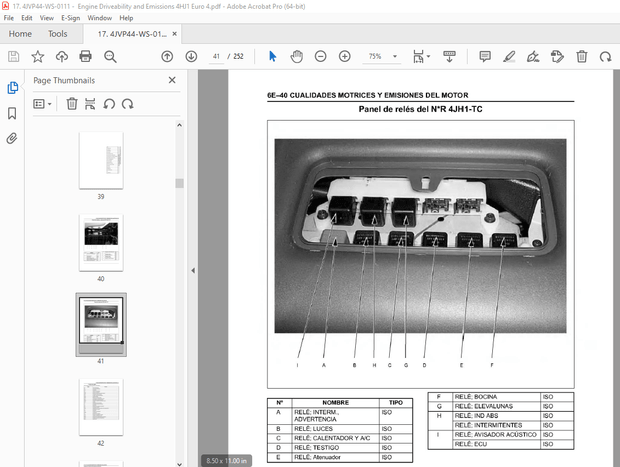The image size is (620, 467).
Task: Click the heading 'Panel de relés del N*R 4JH1-TC'
Action: coord(420,109)
